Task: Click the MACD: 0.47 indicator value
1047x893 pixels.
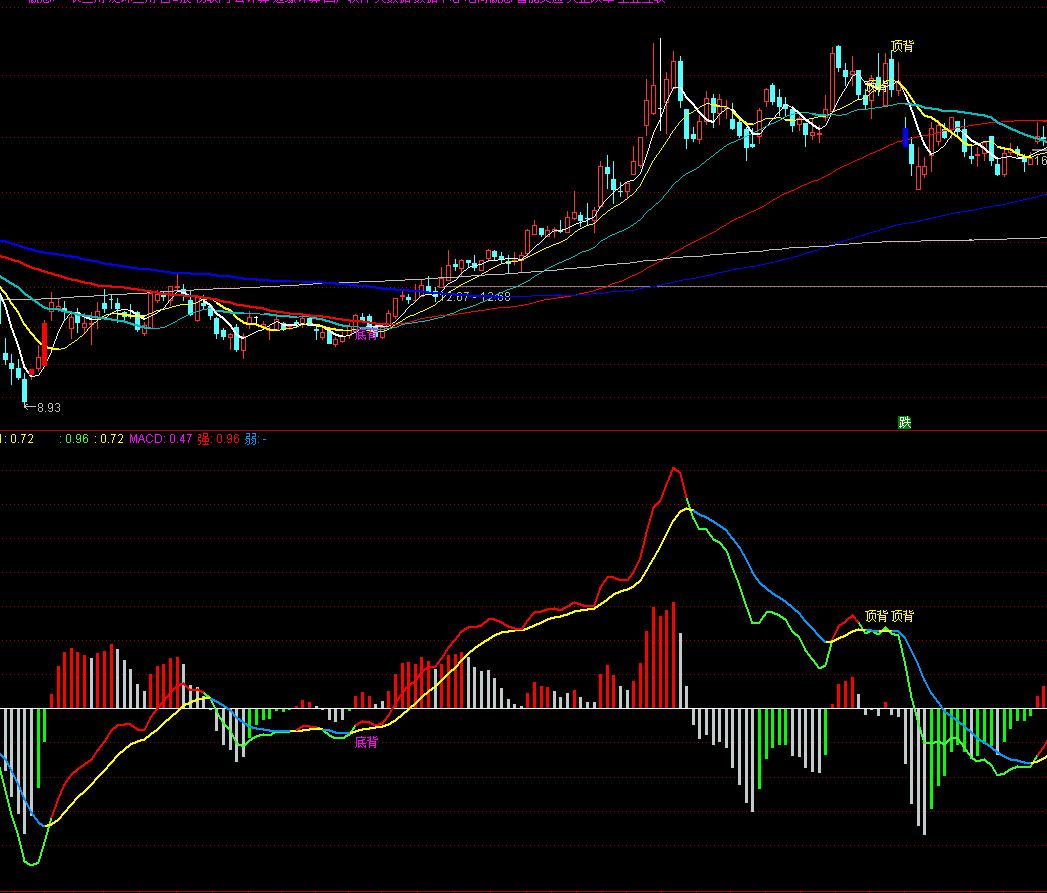Action: [x=160, y=438]
